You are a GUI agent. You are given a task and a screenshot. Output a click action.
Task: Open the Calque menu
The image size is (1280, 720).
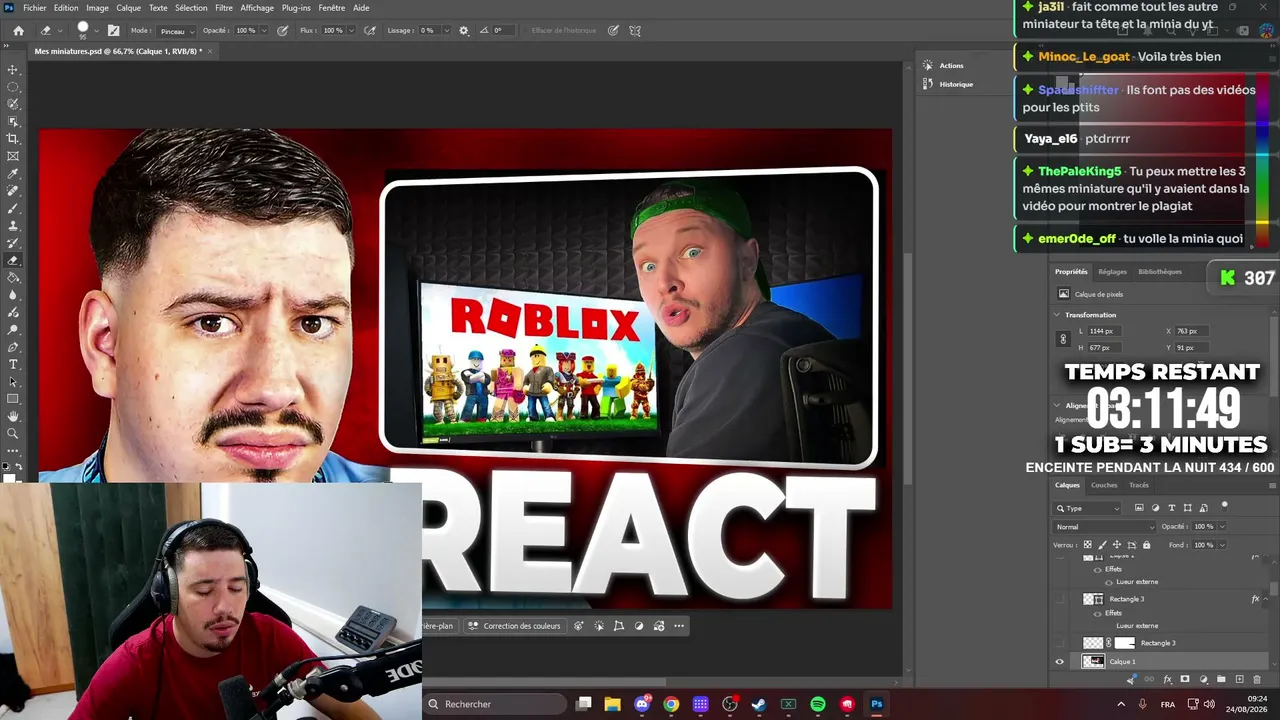pyautogui.click(x=128, y=8)
